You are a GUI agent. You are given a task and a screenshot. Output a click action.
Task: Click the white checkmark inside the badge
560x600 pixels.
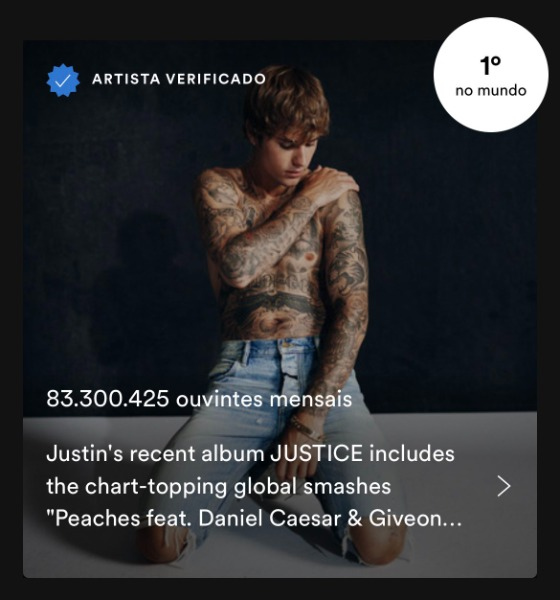tap(63, 81)
